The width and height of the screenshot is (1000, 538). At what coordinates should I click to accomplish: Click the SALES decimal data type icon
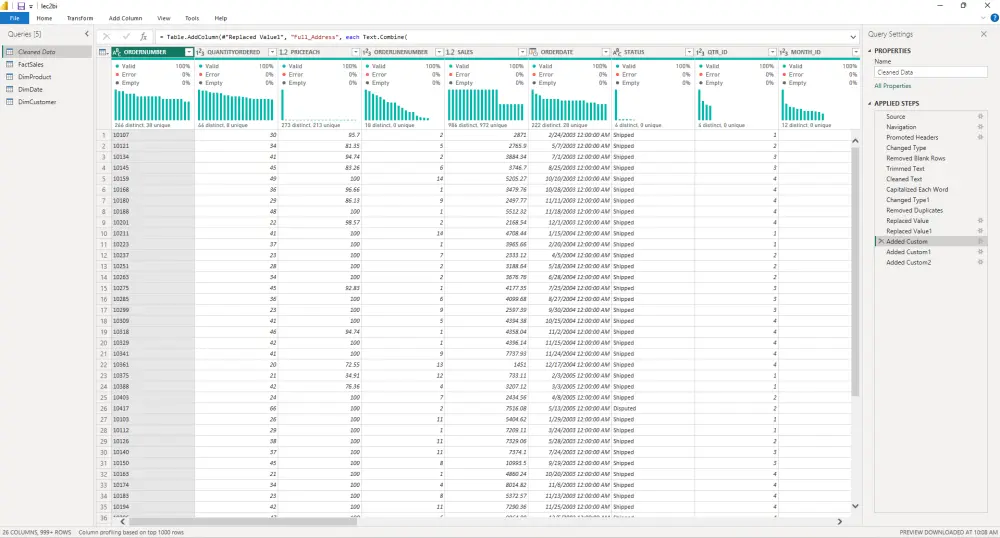[450, 52]
